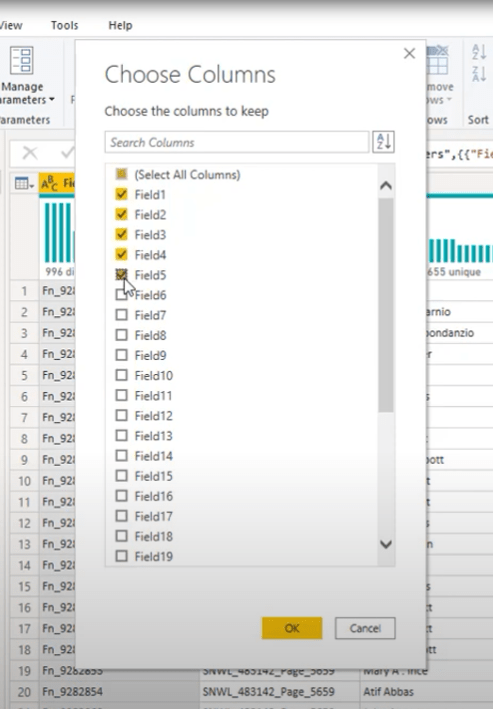Image resolution: width=493 pixels, height=709 pixels.
Task: Uncheck Field2 checkbox
Action: click(x=121, y=214)
